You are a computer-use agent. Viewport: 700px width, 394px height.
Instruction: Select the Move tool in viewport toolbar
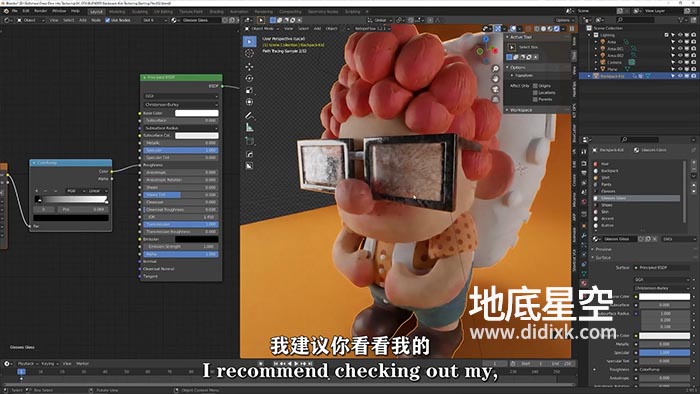click(x=250, y=66)
